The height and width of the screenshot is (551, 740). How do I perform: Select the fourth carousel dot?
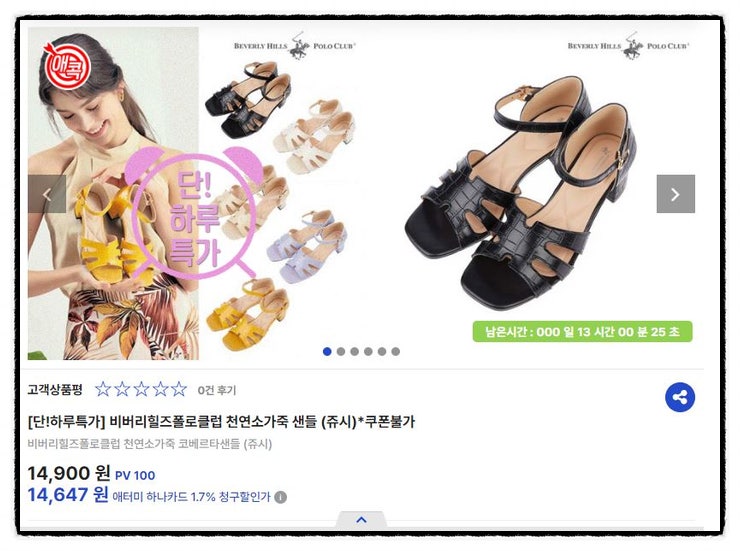coord(368,351)
